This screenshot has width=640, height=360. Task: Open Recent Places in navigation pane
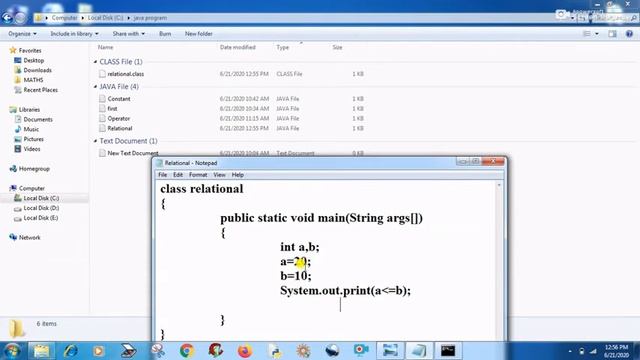pos(40,90)
